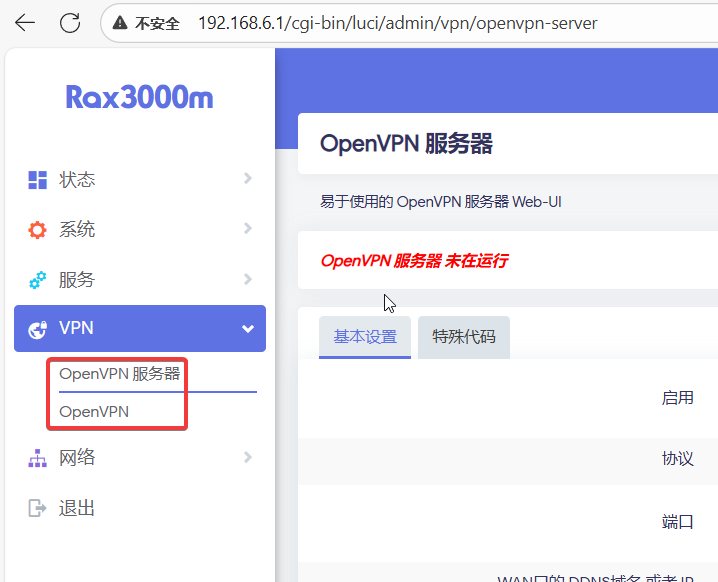Click the 退出 logout icon

coord(38,508)
